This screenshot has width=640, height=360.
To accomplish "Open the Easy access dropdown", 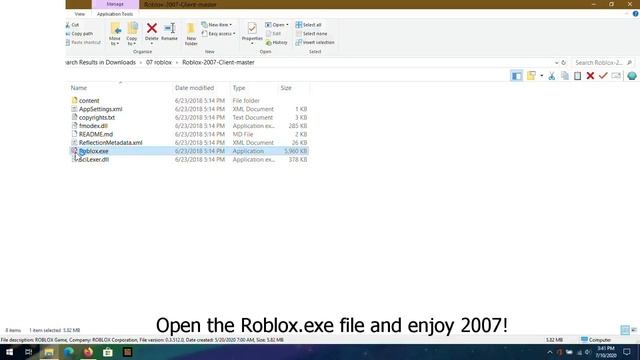I will (x=218, y=33).
